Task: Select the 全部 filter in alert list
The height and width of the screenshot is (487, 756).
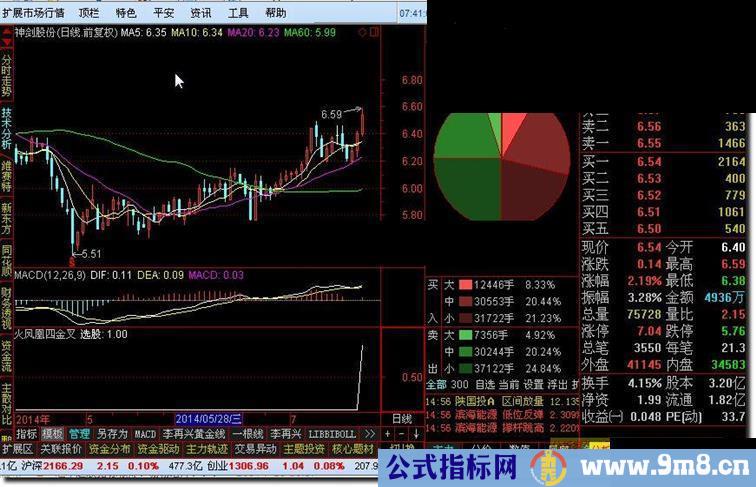Action: tap(436, 384)
